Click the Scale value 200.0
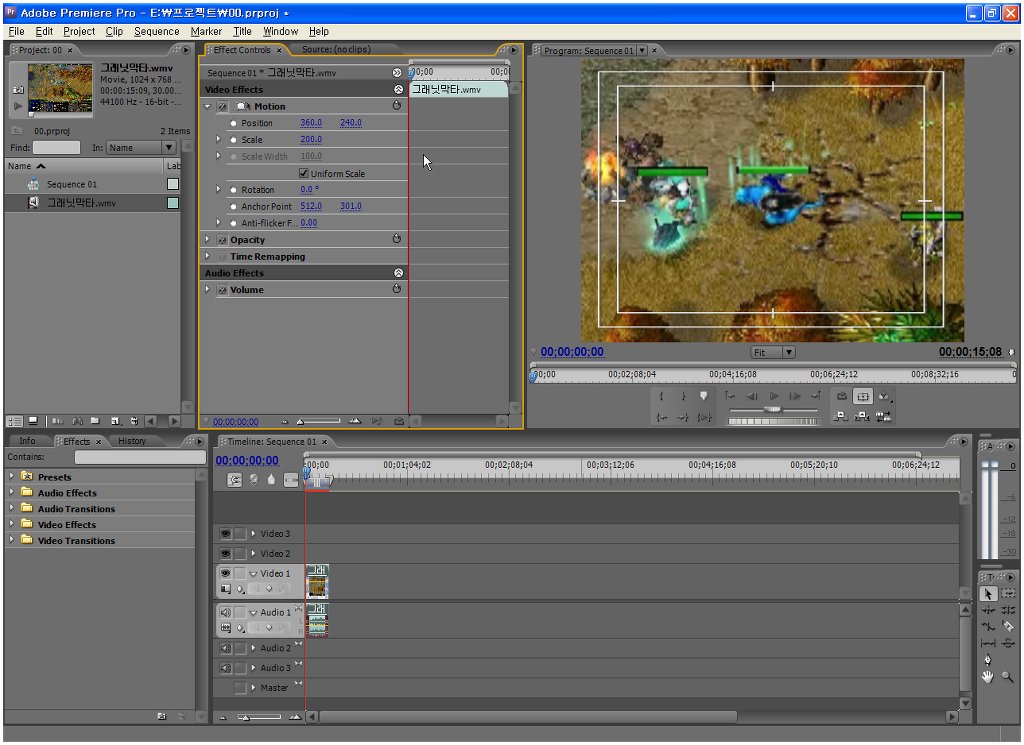Viewport: 1024px width, 745px height. click(311, 140)
